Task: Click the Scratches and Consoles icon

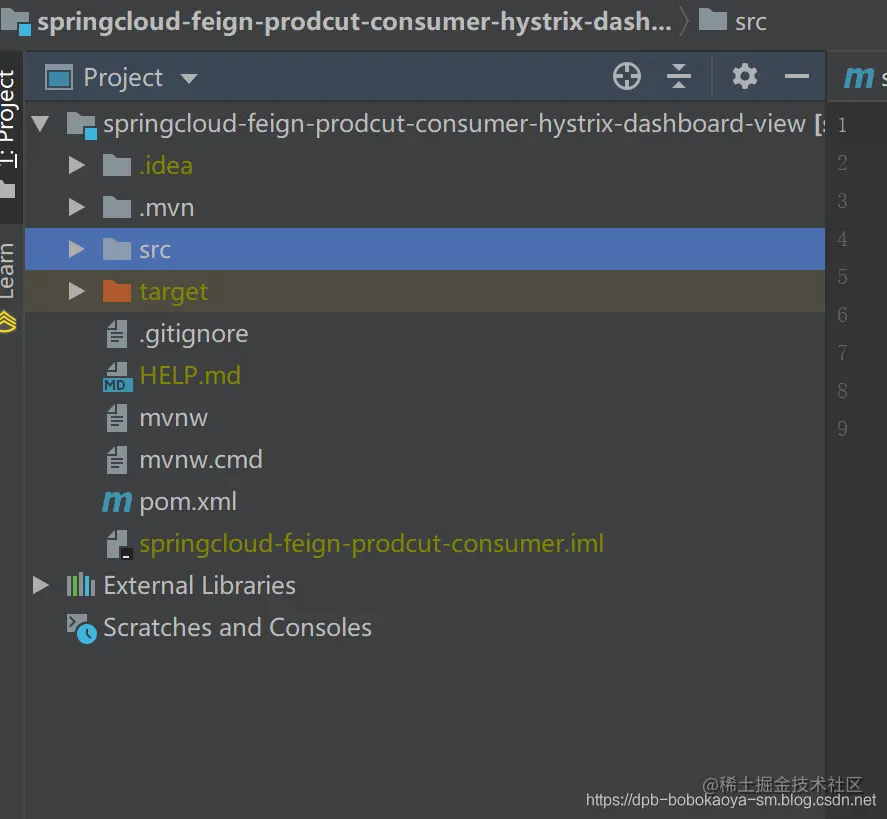Action: 81,628
